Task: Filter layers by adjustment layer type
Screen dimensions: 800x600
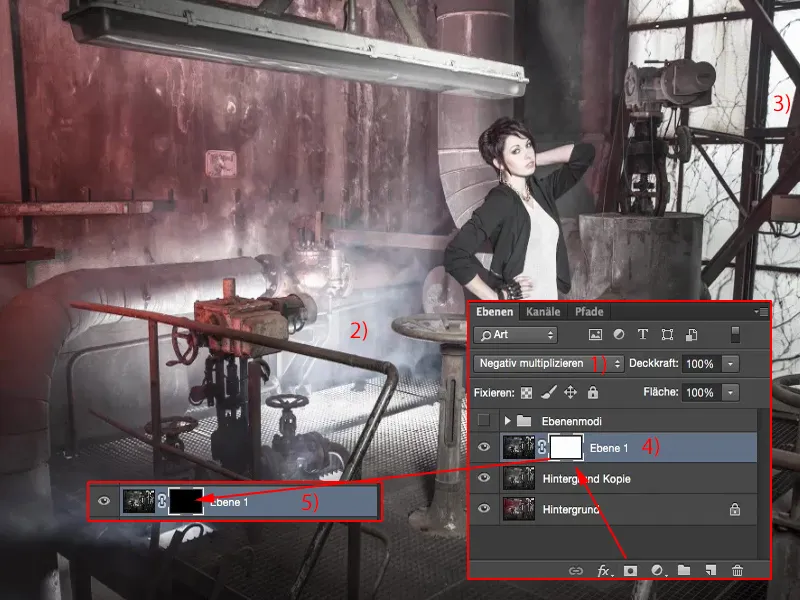Action: click(x=619, y=335)
